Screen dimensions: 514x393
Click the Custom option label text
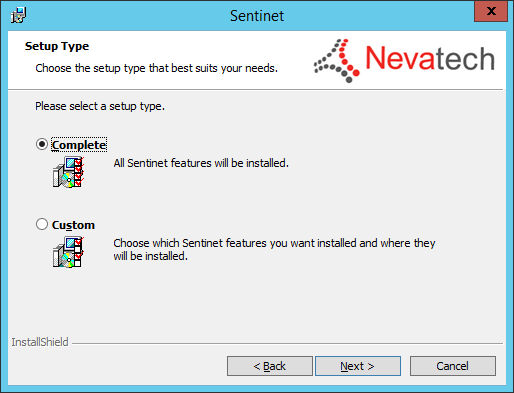[73, 225]
